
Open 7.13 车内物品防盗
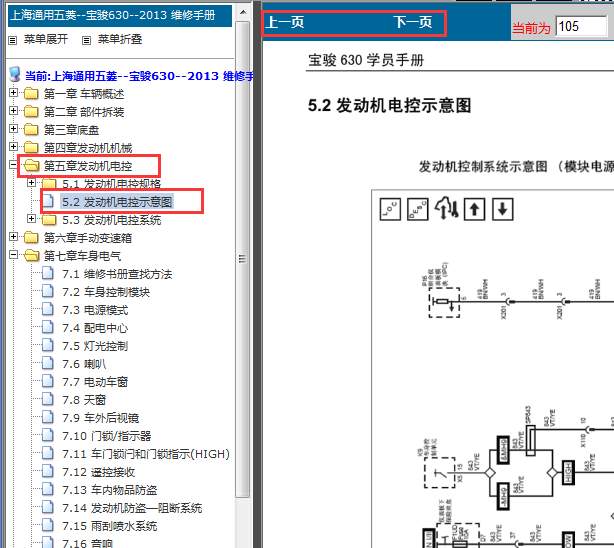coord(110,490)
